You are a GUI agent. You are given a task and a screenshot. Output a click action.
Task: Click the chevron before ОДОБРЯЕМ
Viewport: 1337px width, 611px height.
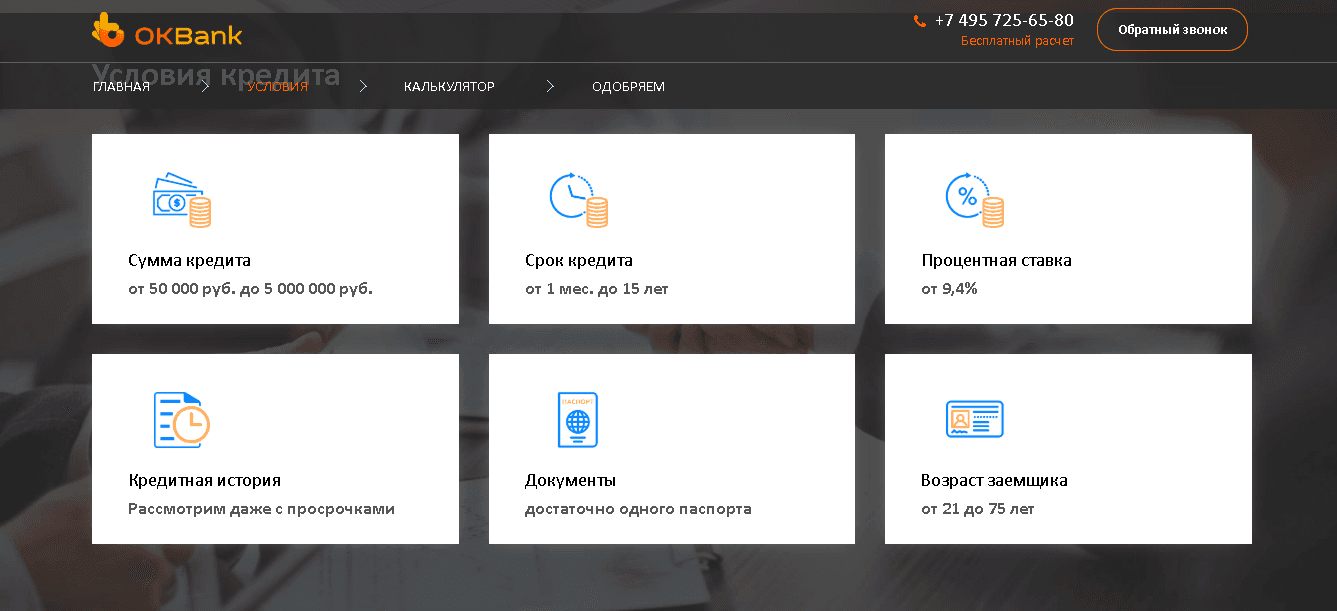pyautogui.click(x=550, y=86)
